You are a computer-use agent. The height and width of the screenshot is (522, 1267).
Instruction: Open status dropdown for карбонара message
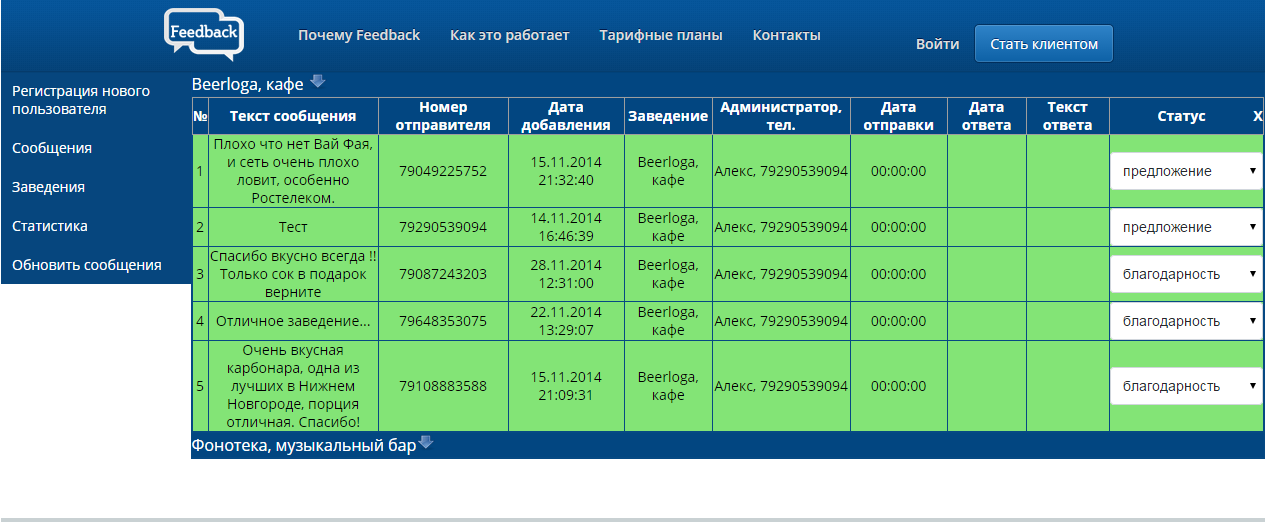[1186, 386]
